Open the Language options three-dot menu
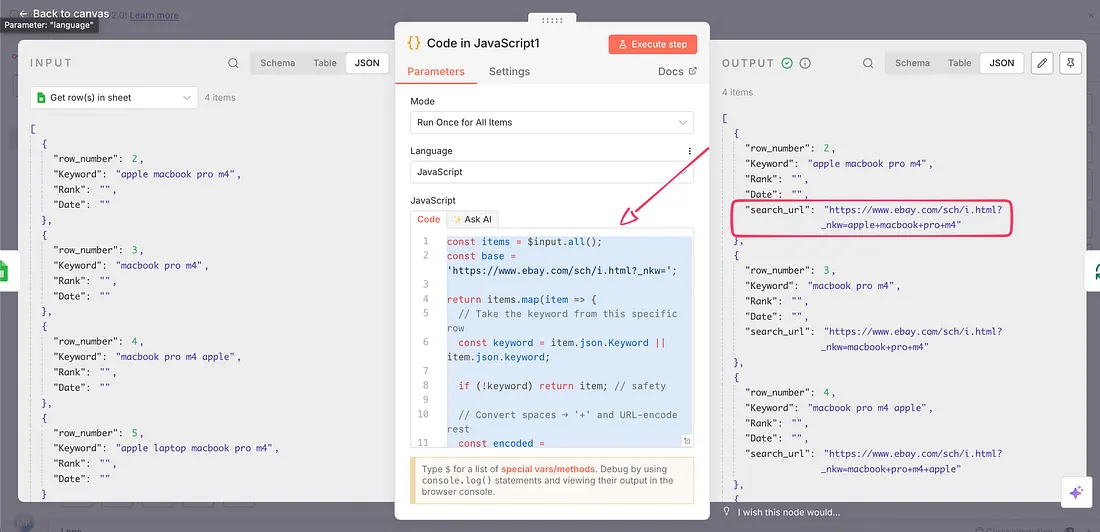Viewport: 1100px width, 532px height. pyautogui.click(x=689, y=152)
